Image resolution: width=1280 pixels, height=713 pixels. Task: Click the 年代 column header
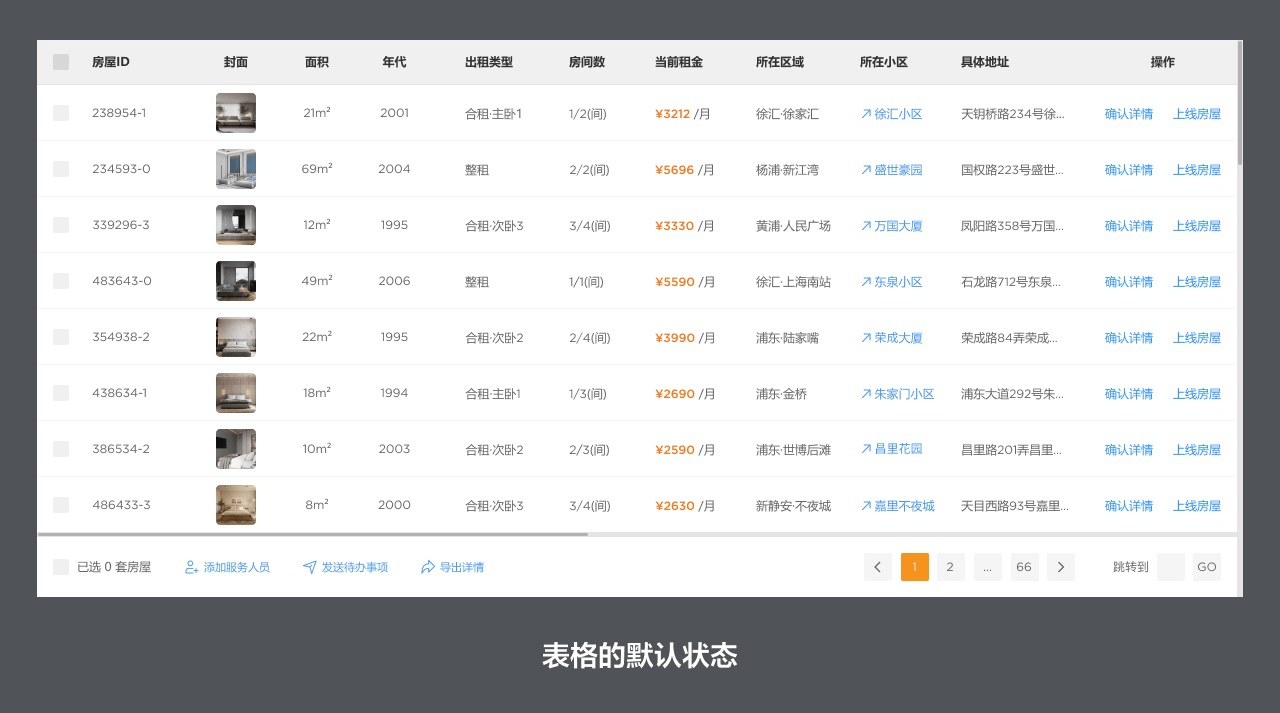(x=394, y=62)
